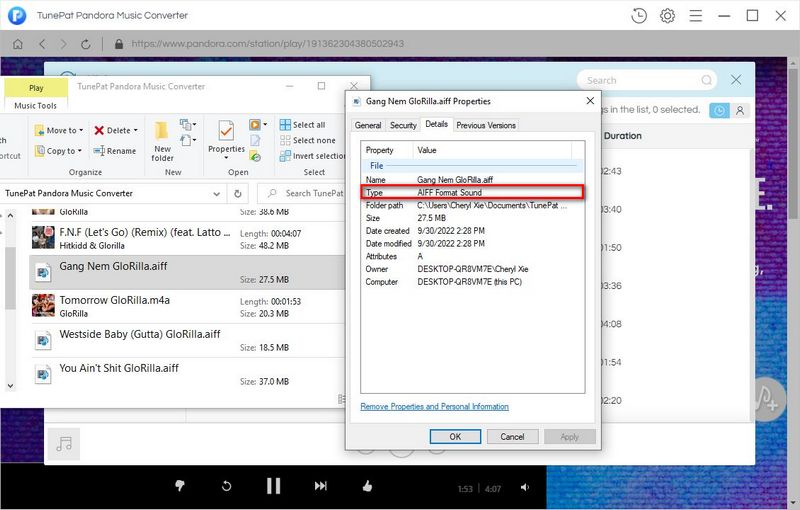Create a New folder from ribbon

tap(162, 141)
